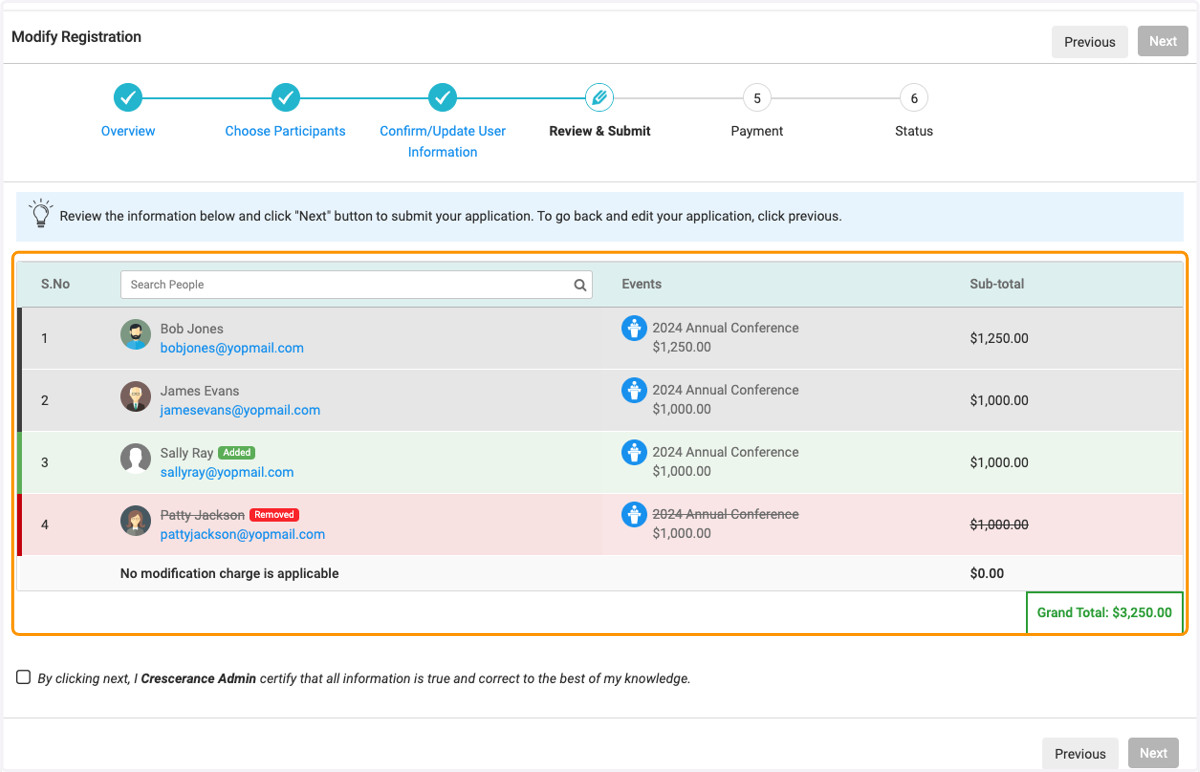The height and width of the screenshot is (772, 1200).
Task: Click the Modify Registration heading
Action: [x=77, y=37]
